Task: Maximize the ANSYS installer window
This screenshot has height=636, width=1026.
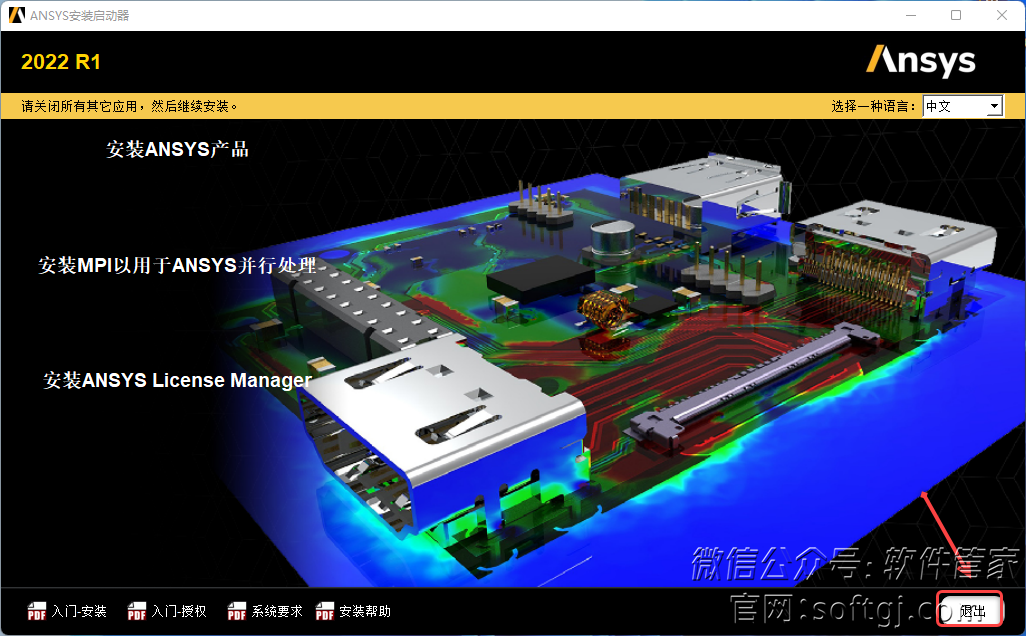Action: coord(956,15)
